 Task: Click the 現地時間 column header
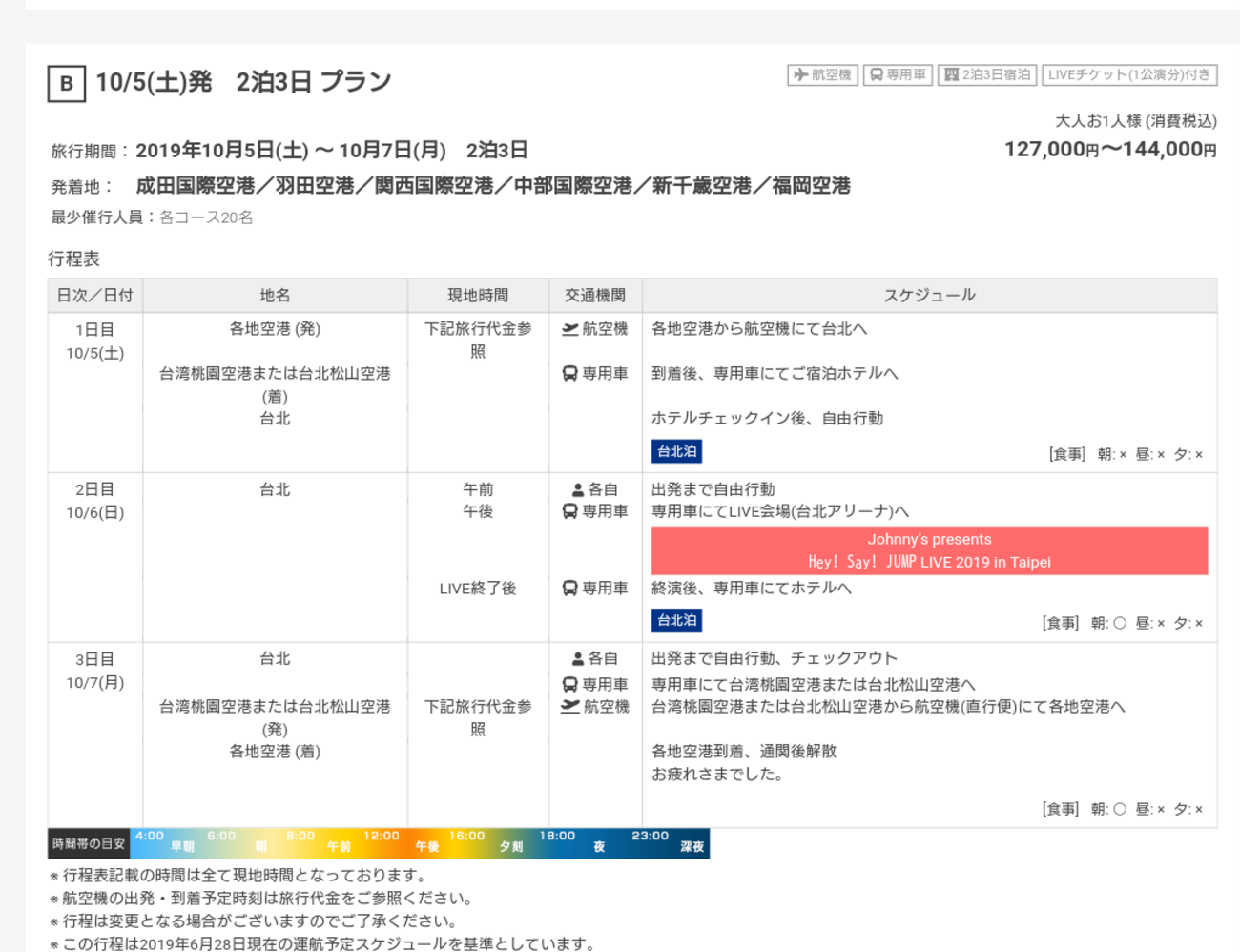pyautogui.click(x=478, y=296)
